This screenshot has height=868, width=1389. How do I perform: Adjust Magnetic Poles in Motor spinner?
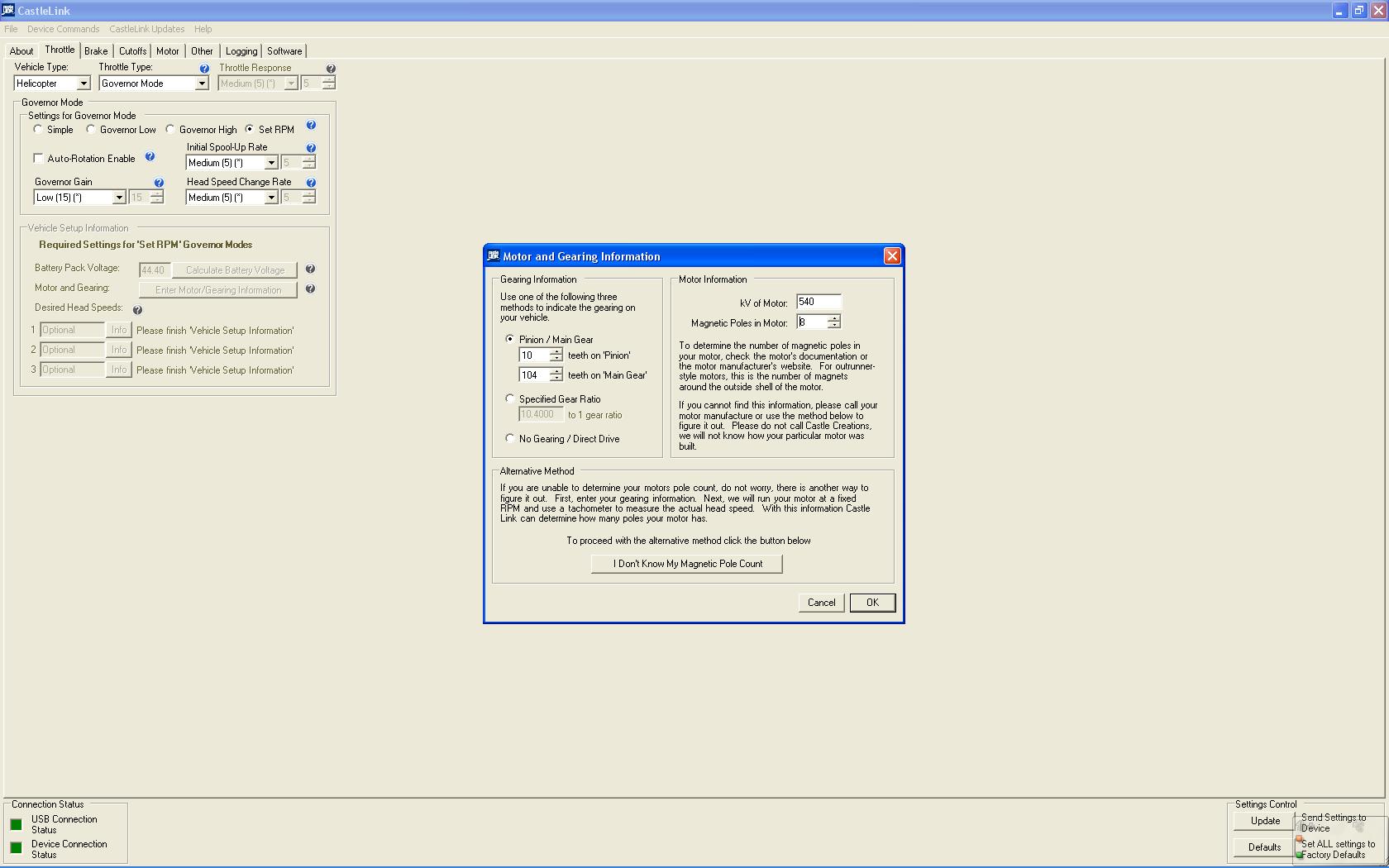coord(834,322)
